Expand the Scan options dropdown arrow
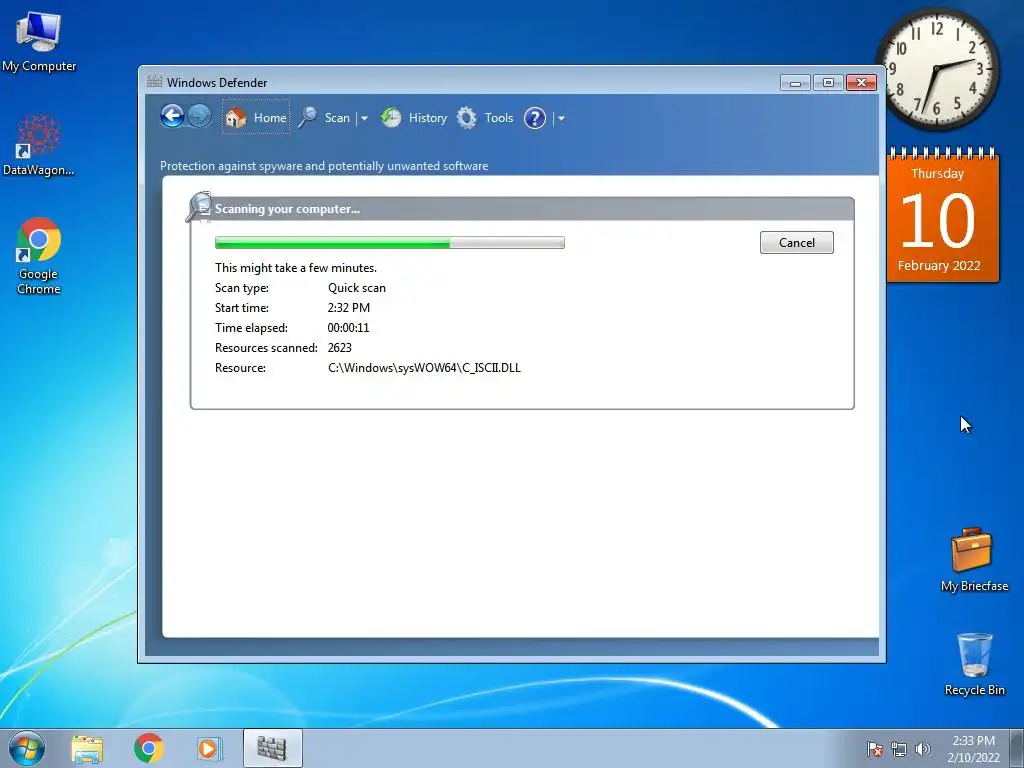The height and width of the screenshot is (768, 1024). pos(364,118)
